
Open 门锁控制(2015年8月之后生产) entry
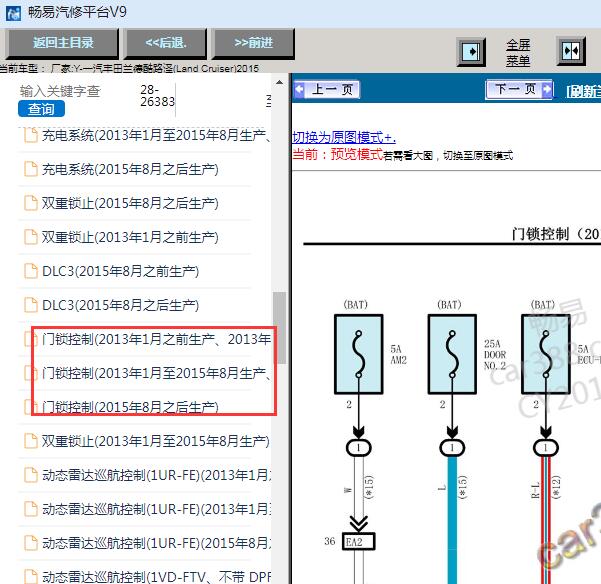(130, 407)
